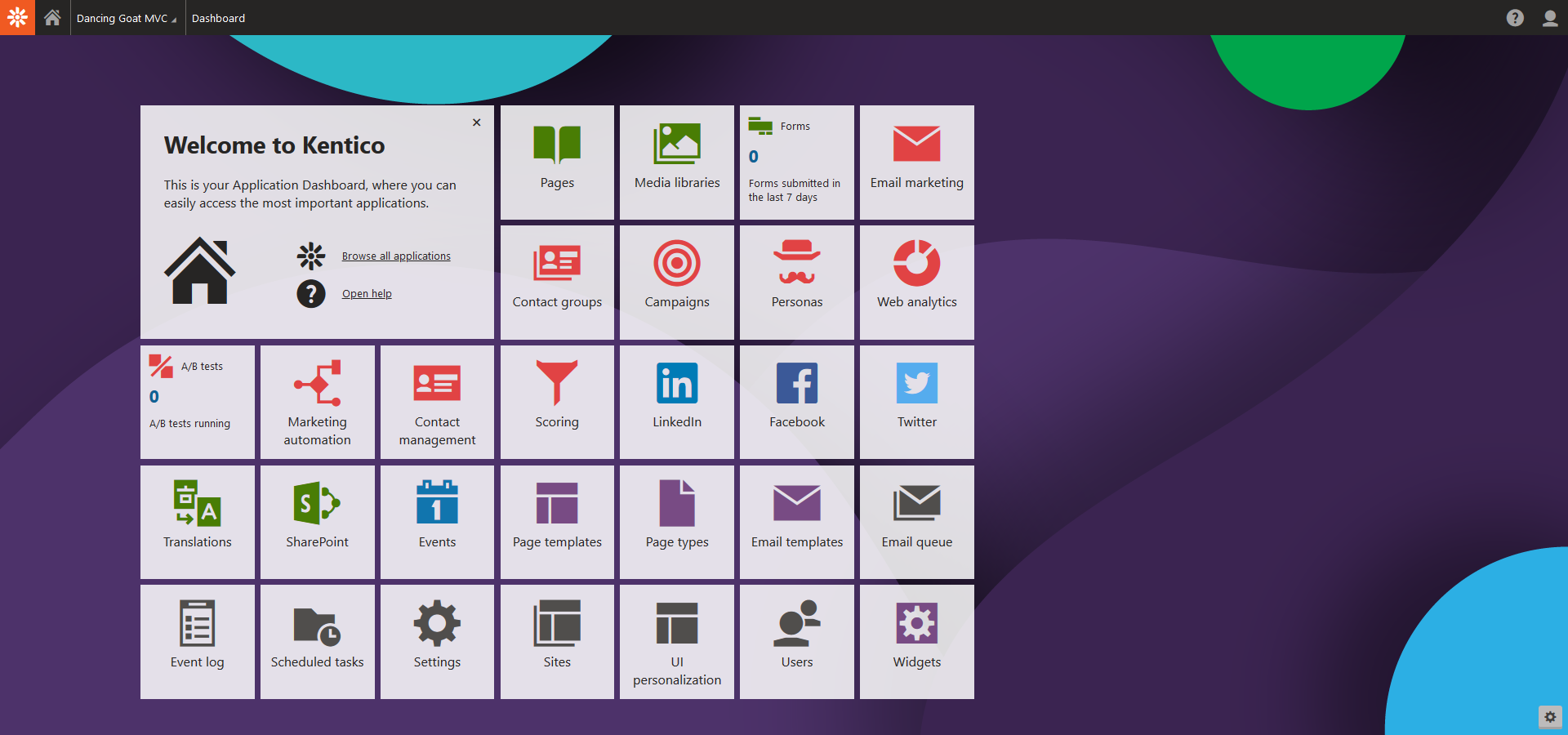Image resolution: width=1568 pixels, height=735 pixels.
Task: Open the Personas application
Action: tap(797, 282)
